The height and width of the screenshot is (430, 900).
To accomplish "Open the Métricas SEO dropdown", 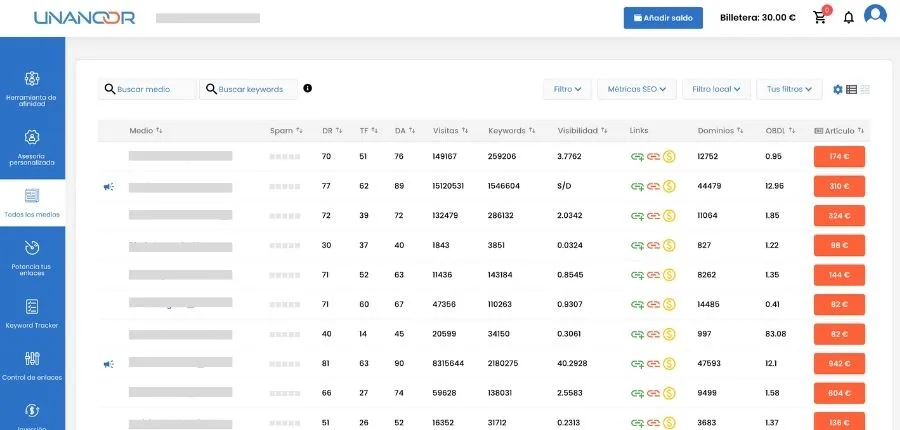I will coord(637,89).
